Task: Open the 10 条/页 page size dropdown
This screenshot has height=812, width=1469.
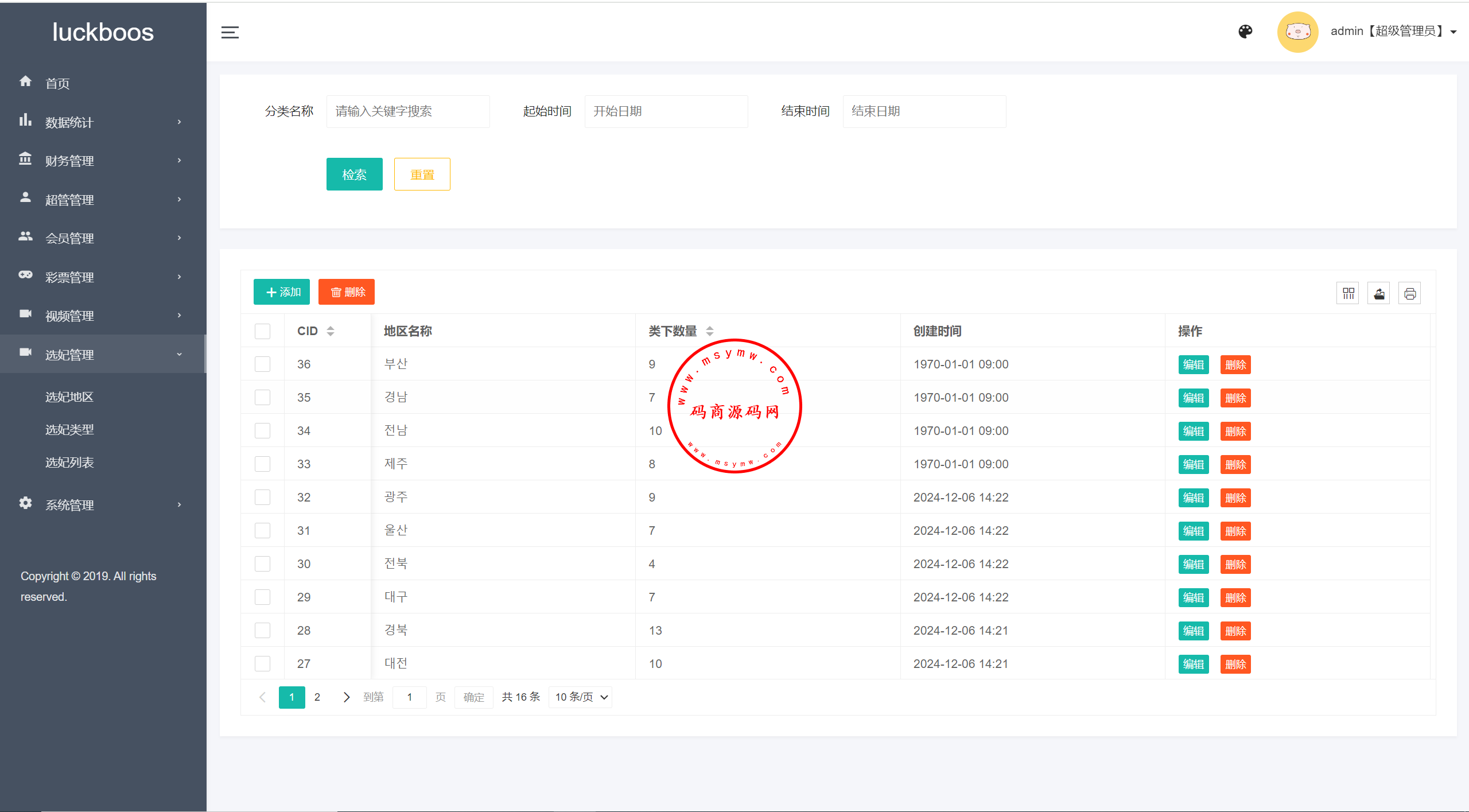Action: coord(580,697)
